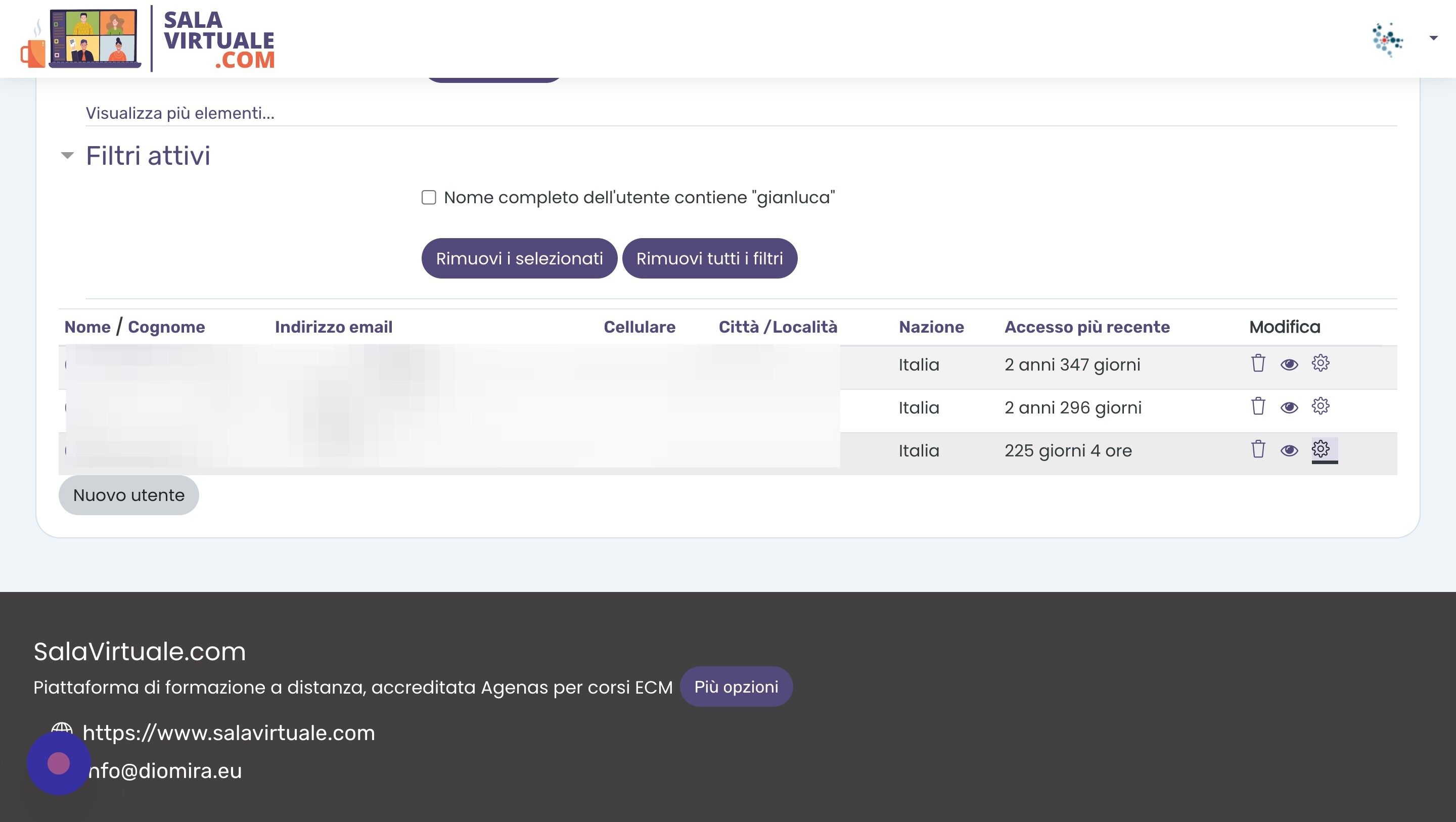Sort table by Accesso più recente
The image size is (1456, 822).
[x=1086, y=327]
